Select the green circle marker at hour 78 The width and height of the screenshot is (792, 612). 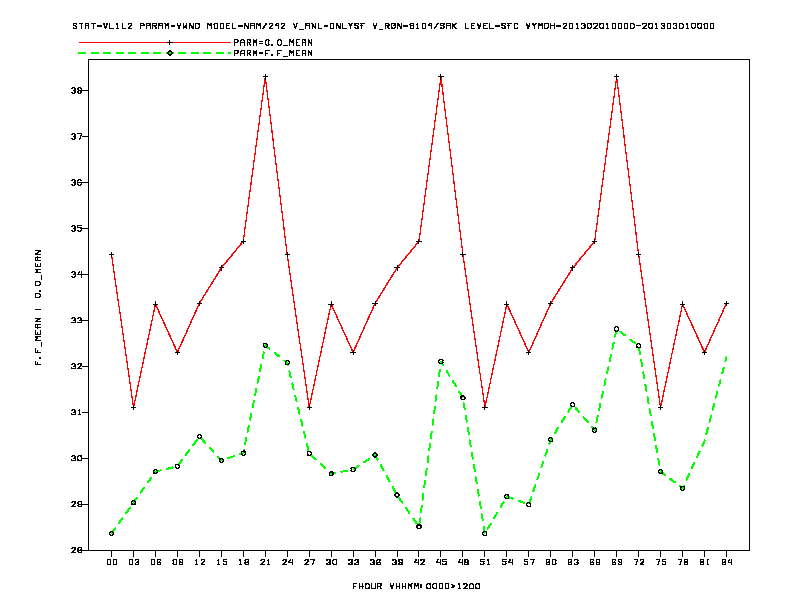pos(682,488)
